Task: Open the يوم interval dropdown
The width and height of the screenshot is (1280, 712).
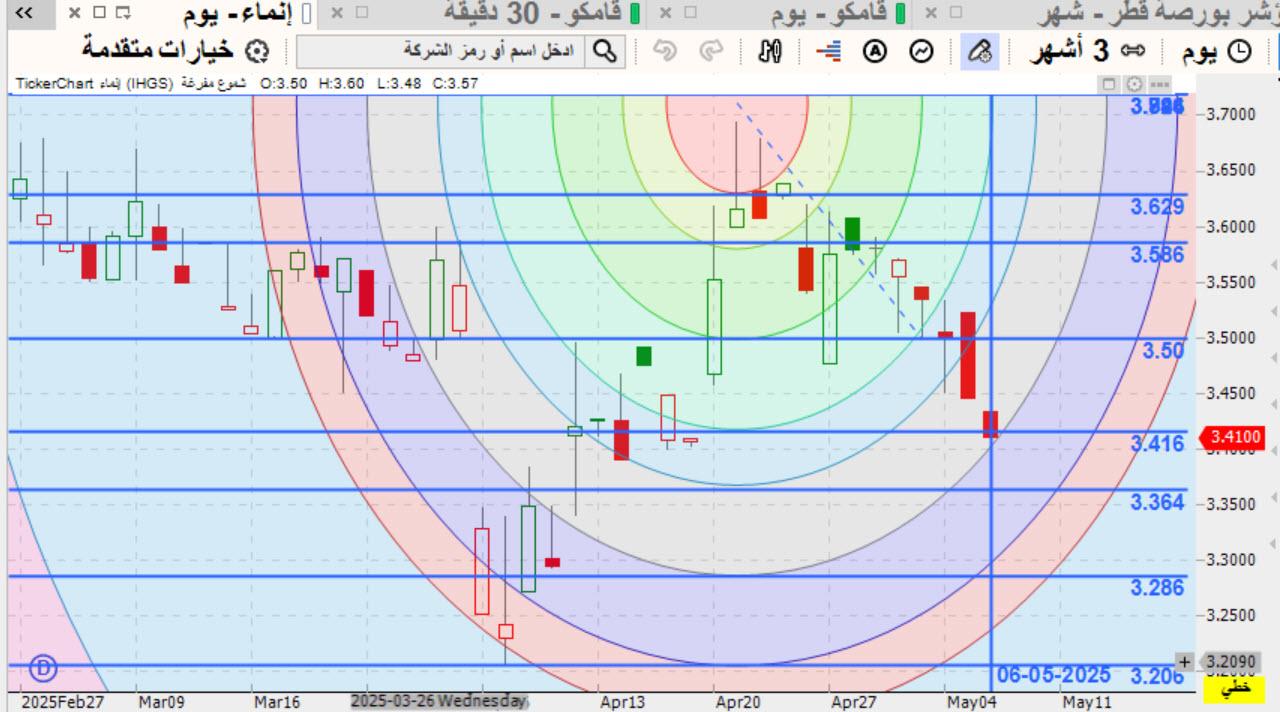Action: point(1215,51)
